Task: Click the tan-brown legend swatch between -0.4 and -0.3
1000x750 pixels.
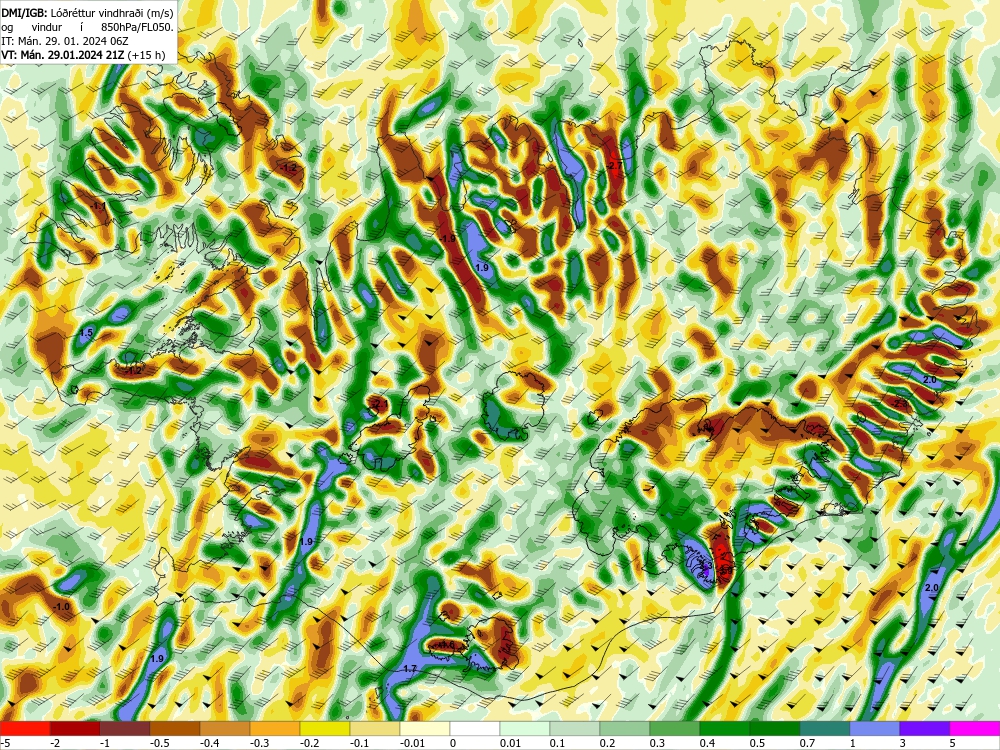Action: tap(225, 728)
